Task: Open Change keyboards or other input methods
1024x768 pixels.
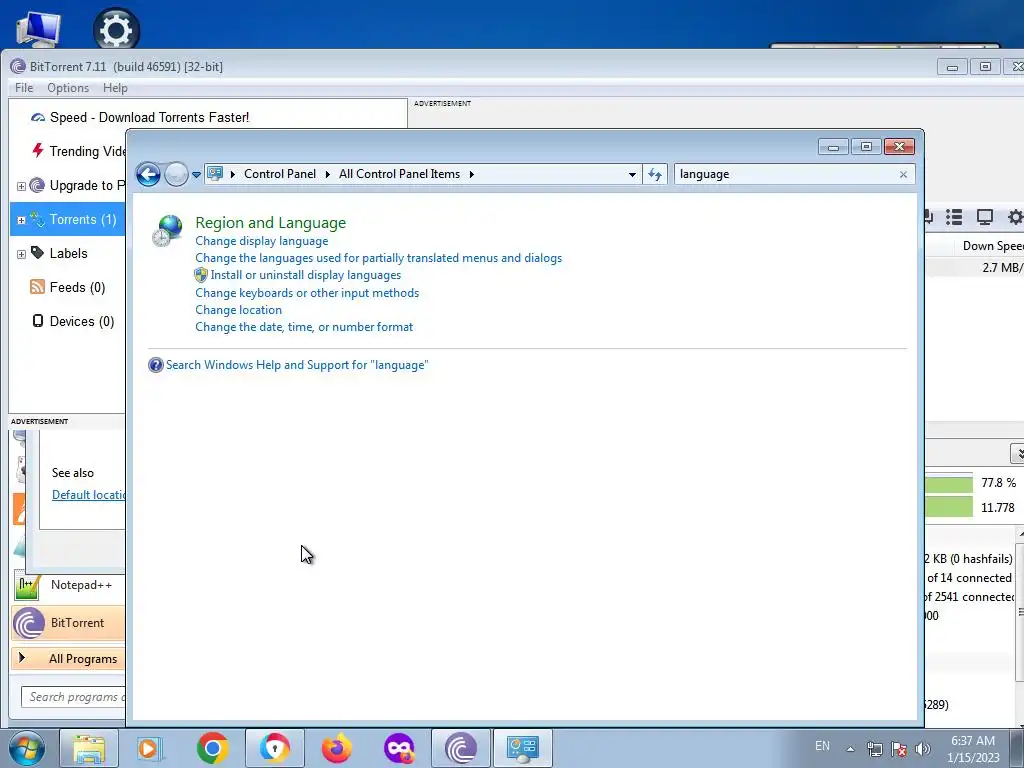Action: pos(307,293)
